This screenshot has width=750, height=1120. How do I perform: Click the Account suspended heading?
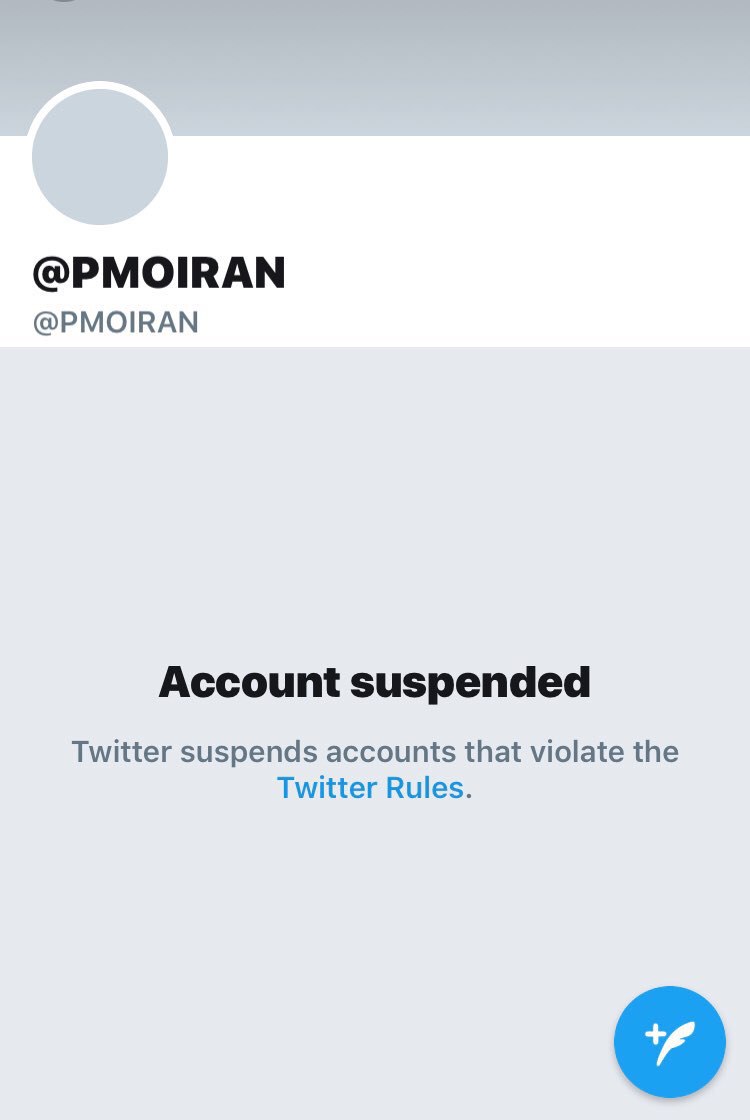pos(375,682)
